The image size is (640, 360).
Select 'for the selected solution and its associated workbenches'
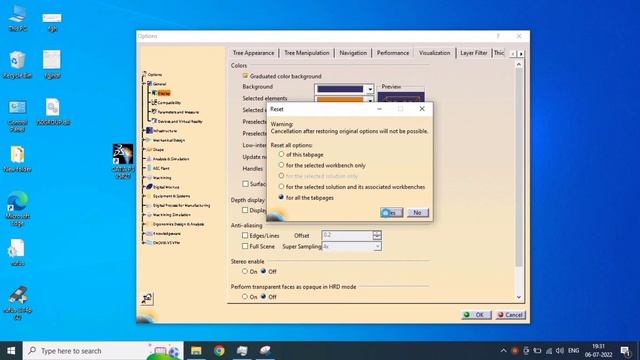(281, 187)
